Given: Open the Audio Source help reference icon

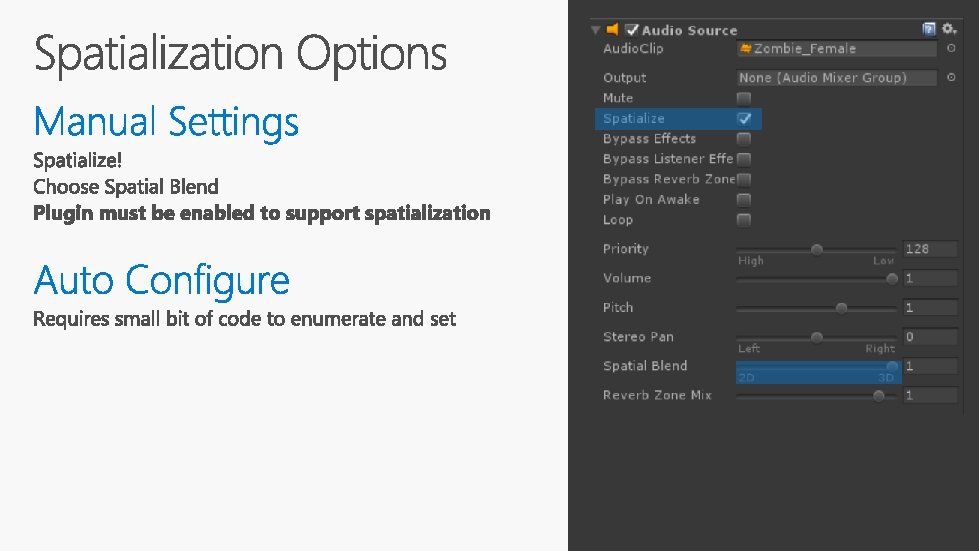Looking at the screenshot, I should pyautogui.click(x=929, y=30).
